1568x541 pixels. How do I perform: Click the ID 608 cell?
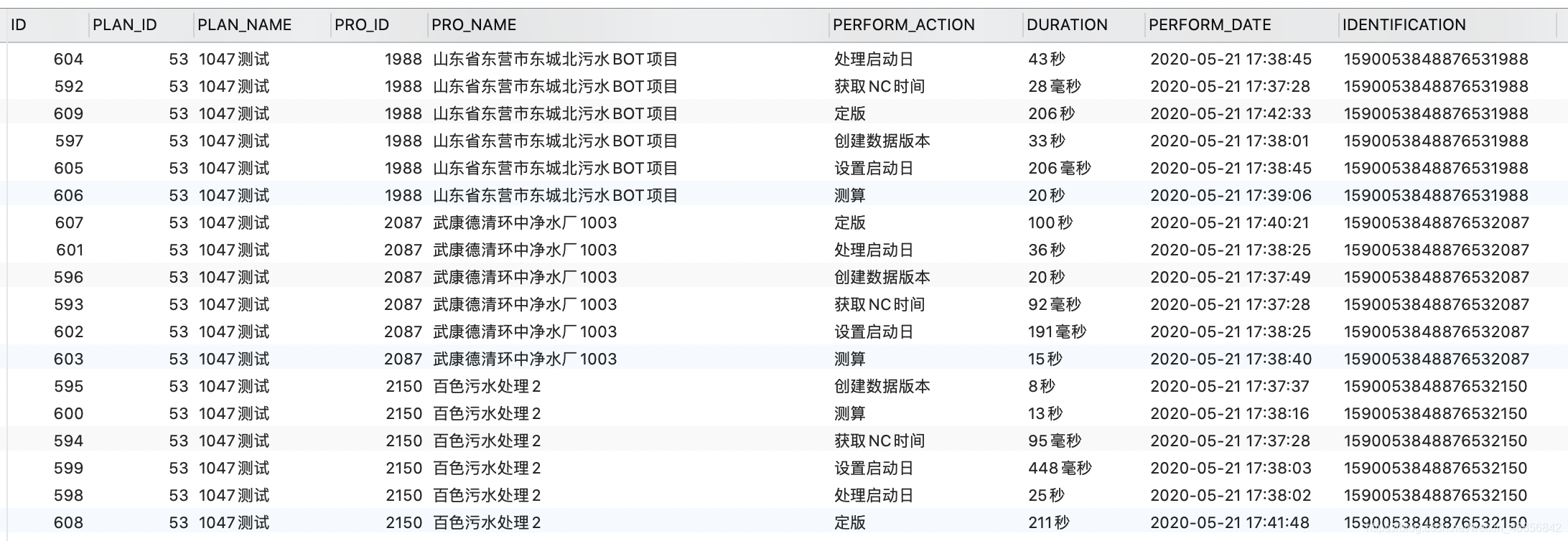click(x=68, y=523)
